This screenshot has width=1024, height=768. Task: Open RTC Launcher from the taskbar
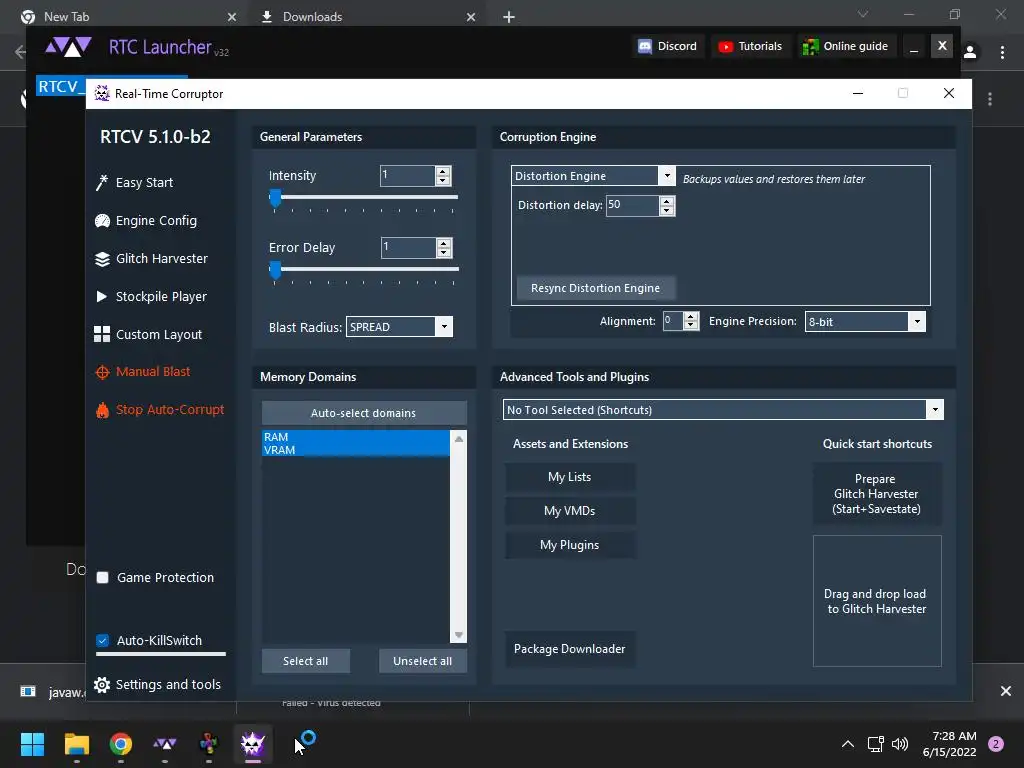[165, 744]
